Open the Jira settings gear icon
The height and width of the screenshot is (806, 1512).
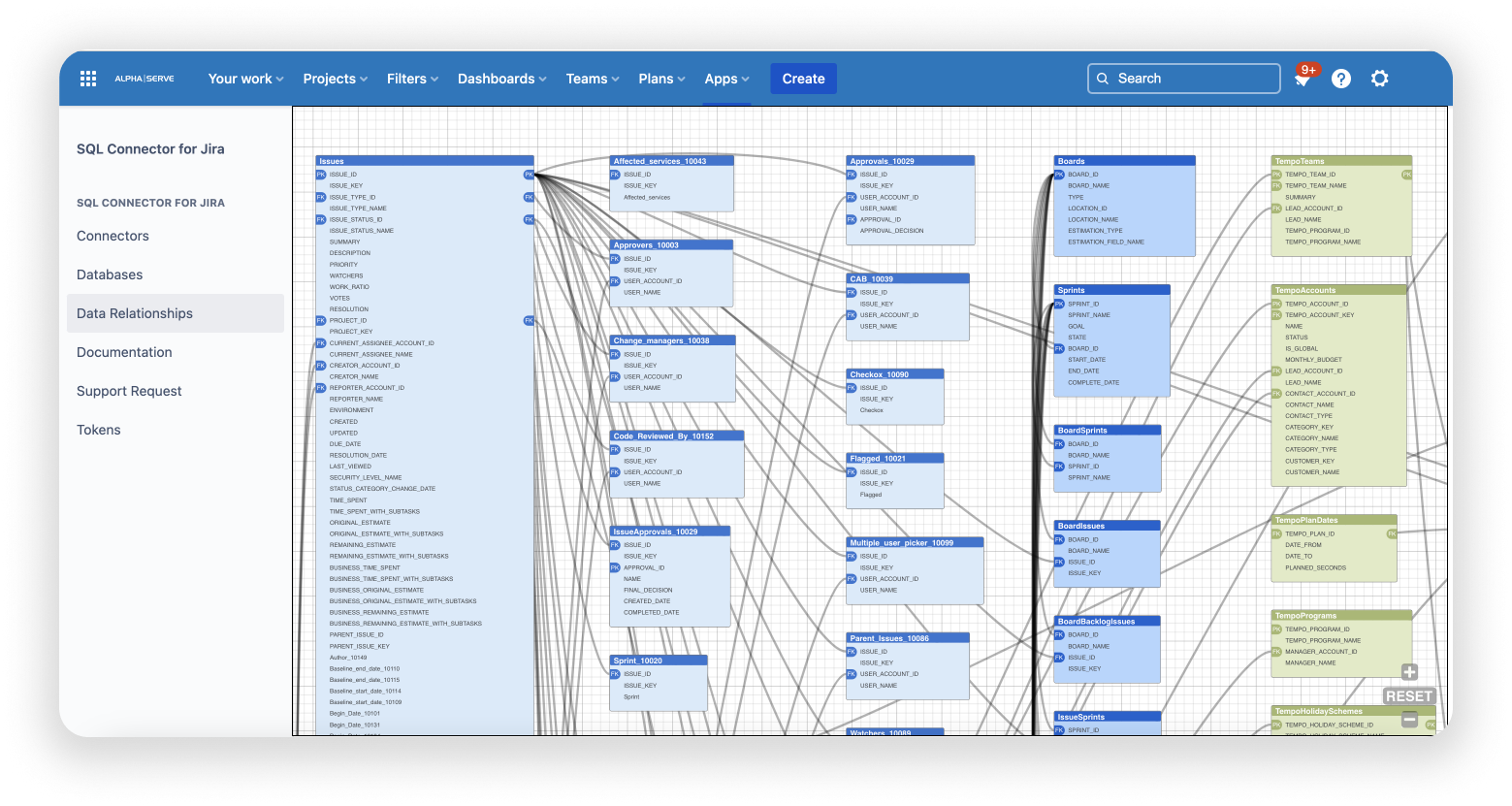pyautogui.click(x=1379, y=79)
